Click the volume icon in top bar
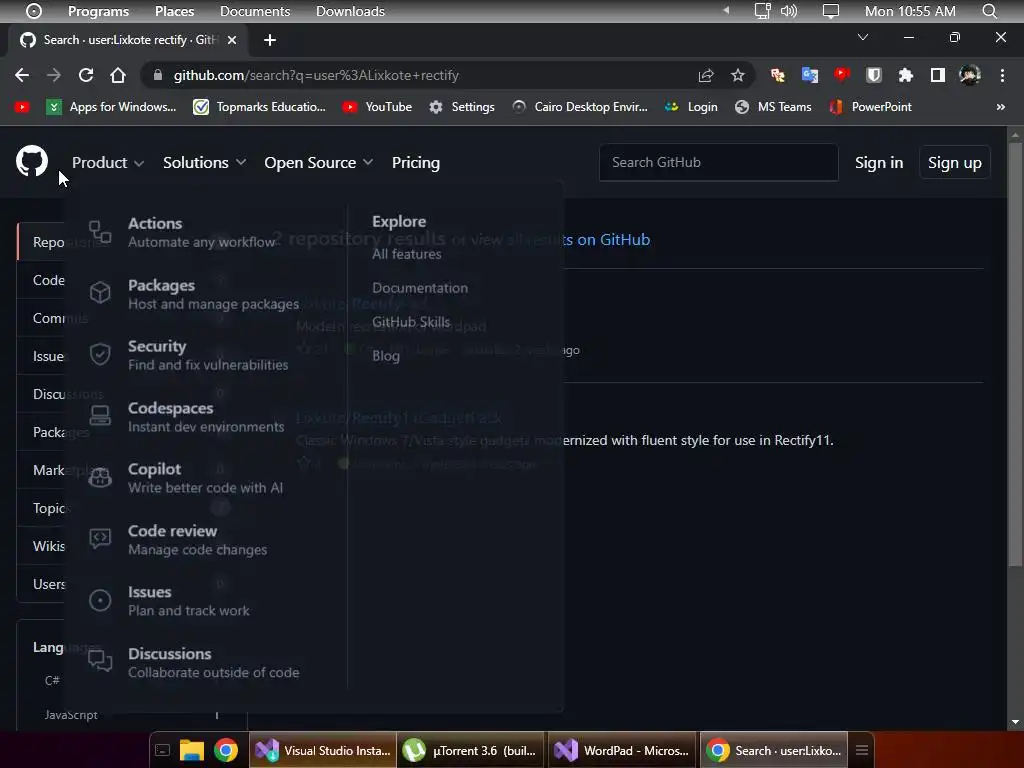 789,11
